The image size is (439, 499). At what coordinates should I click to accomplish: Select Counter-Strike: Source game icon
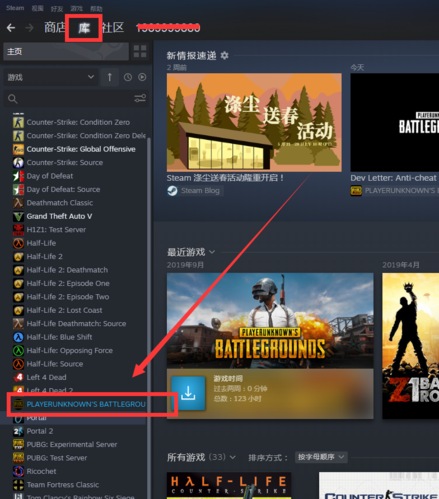(x=18, y=163)
